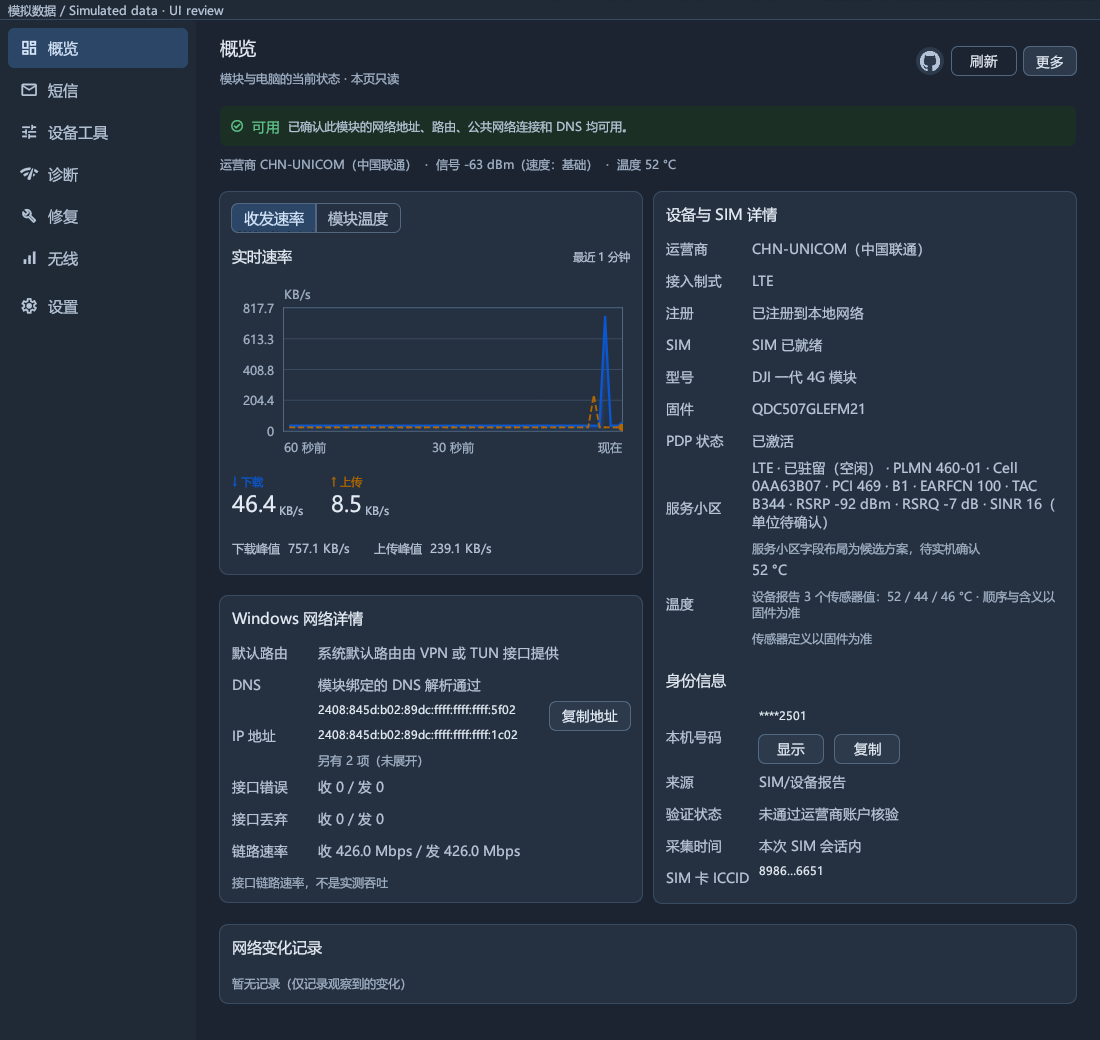1100x1040 pixels.
Task: Click the 上传 8.5 KB/s value
Action: click(360, 505)
